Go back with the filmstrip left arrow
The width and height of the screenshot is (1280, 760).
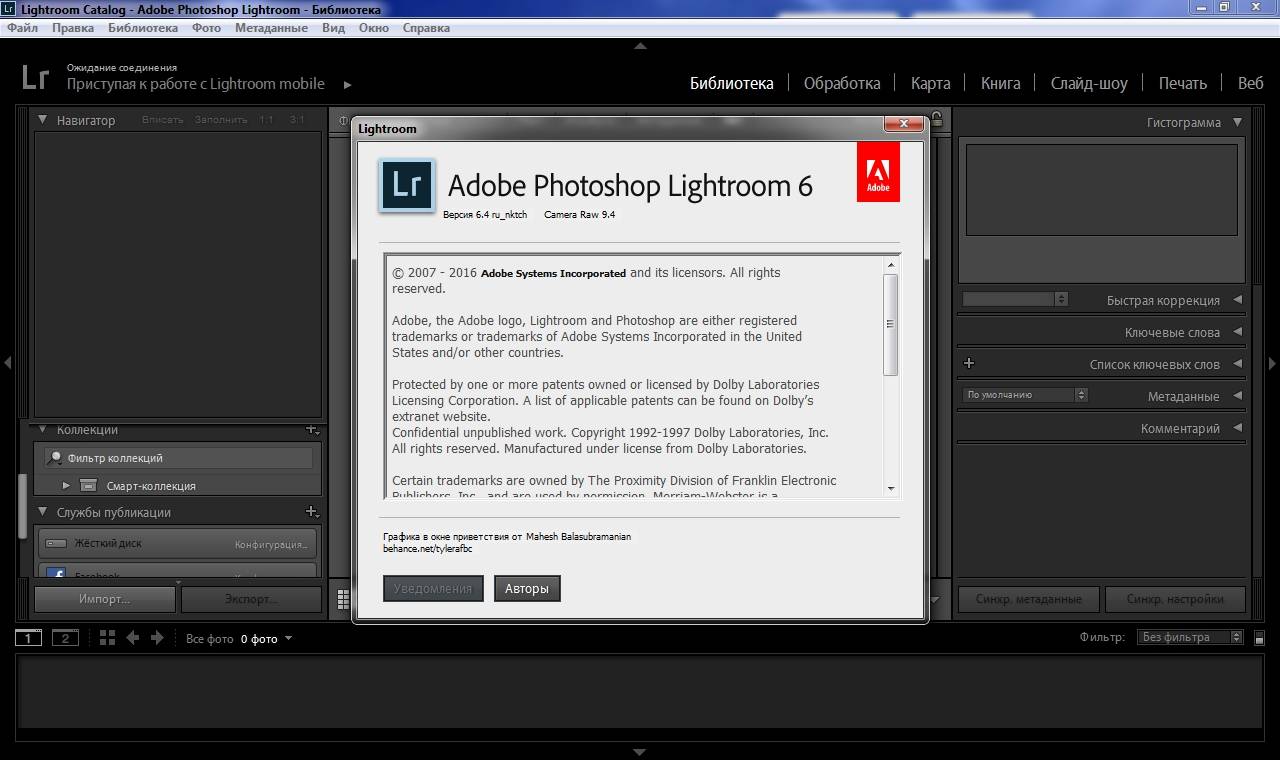pyautogui.click(x=132, y=638)
